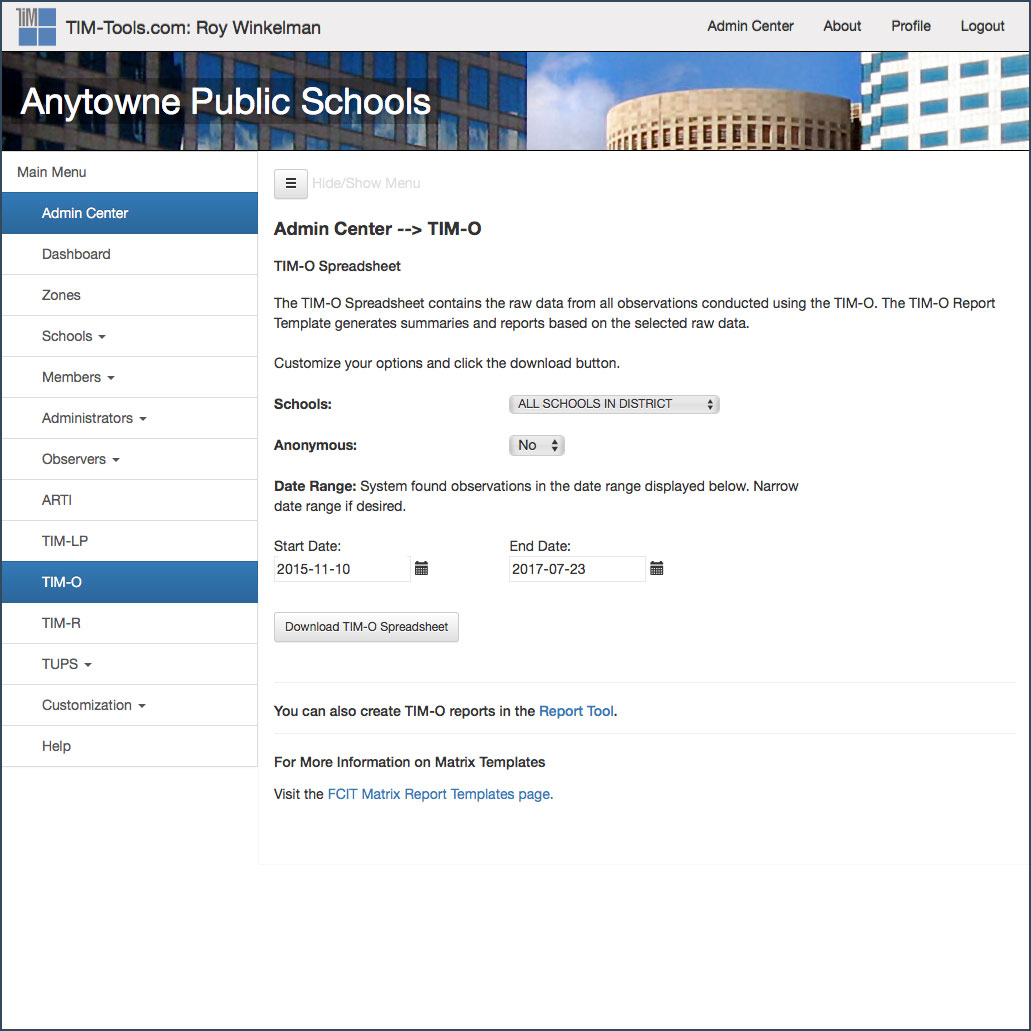Open the Start Date calendar picker icon
This screenshot has width=1031, height=1031.
421,568
